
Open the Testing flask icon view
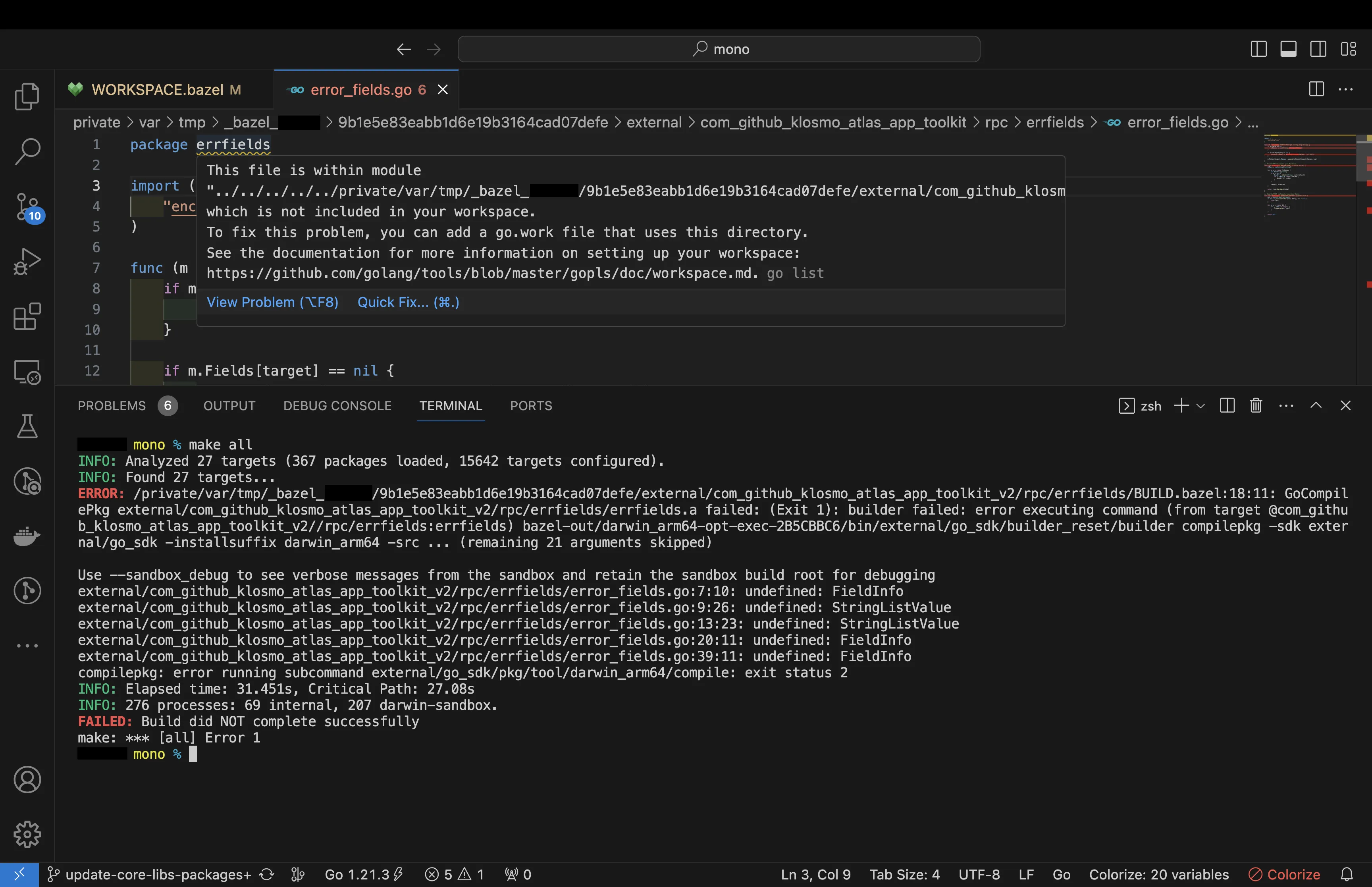pyautogui.click(x=27, y=427)
